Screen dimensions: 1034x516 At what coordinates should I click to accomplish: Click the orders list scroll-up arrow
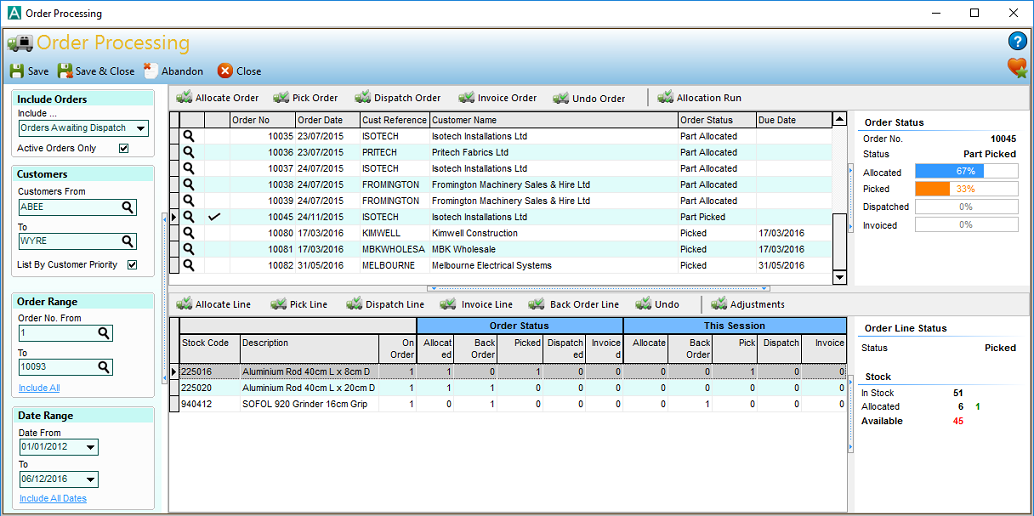(839, 119)
